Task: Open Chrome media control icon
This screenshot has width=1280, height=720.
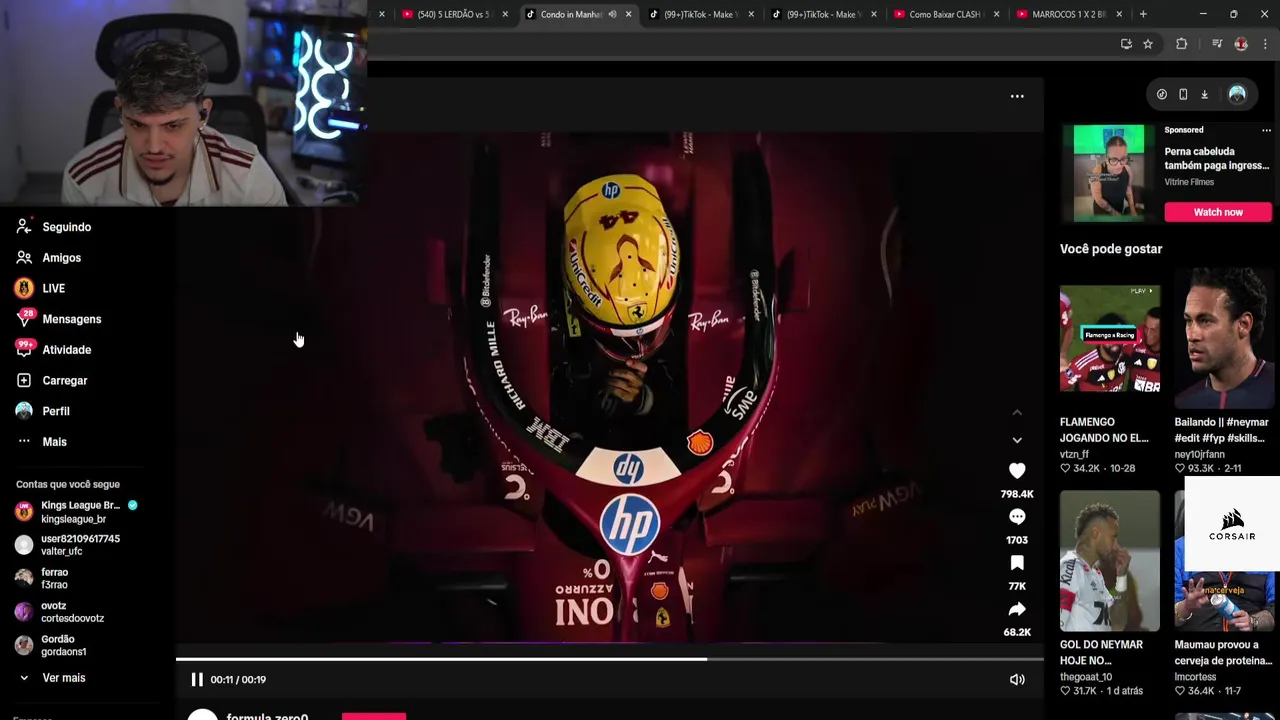Action: click(1217, 44)
